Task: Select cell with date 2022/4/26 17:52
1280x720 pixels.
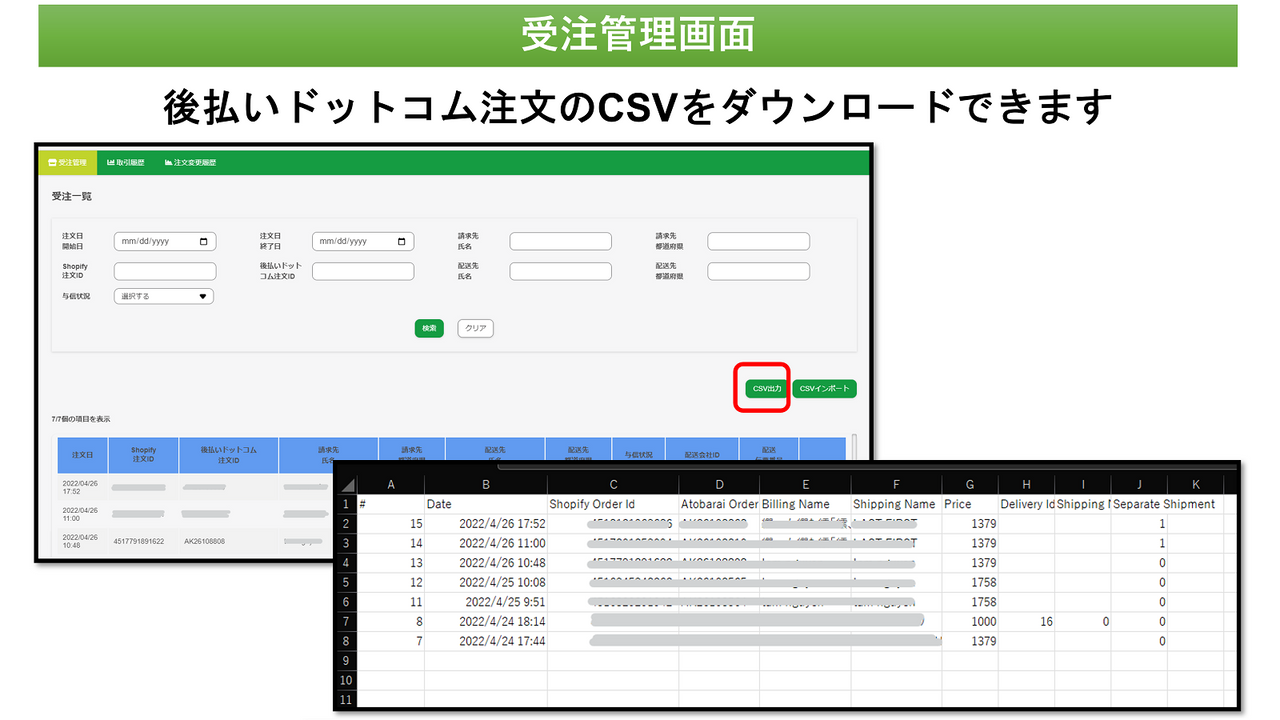Action: (x=486, y=524)
